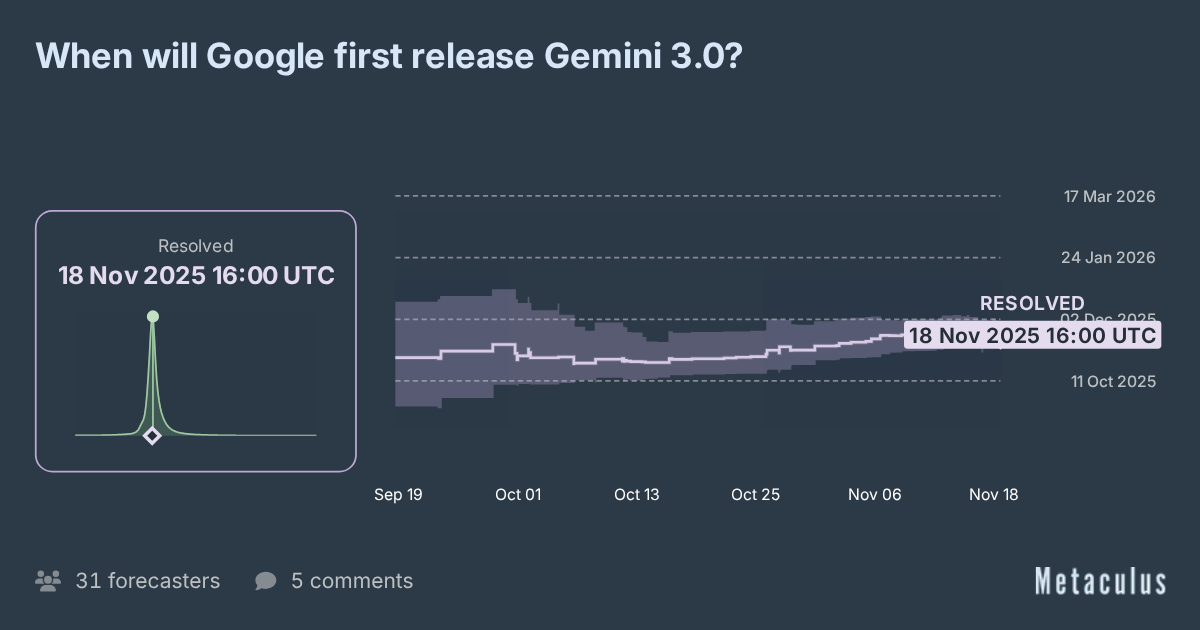Select the Oct 25 x-axis label
The height and width of the screenshot is (630, 1200).
[755, 494]
